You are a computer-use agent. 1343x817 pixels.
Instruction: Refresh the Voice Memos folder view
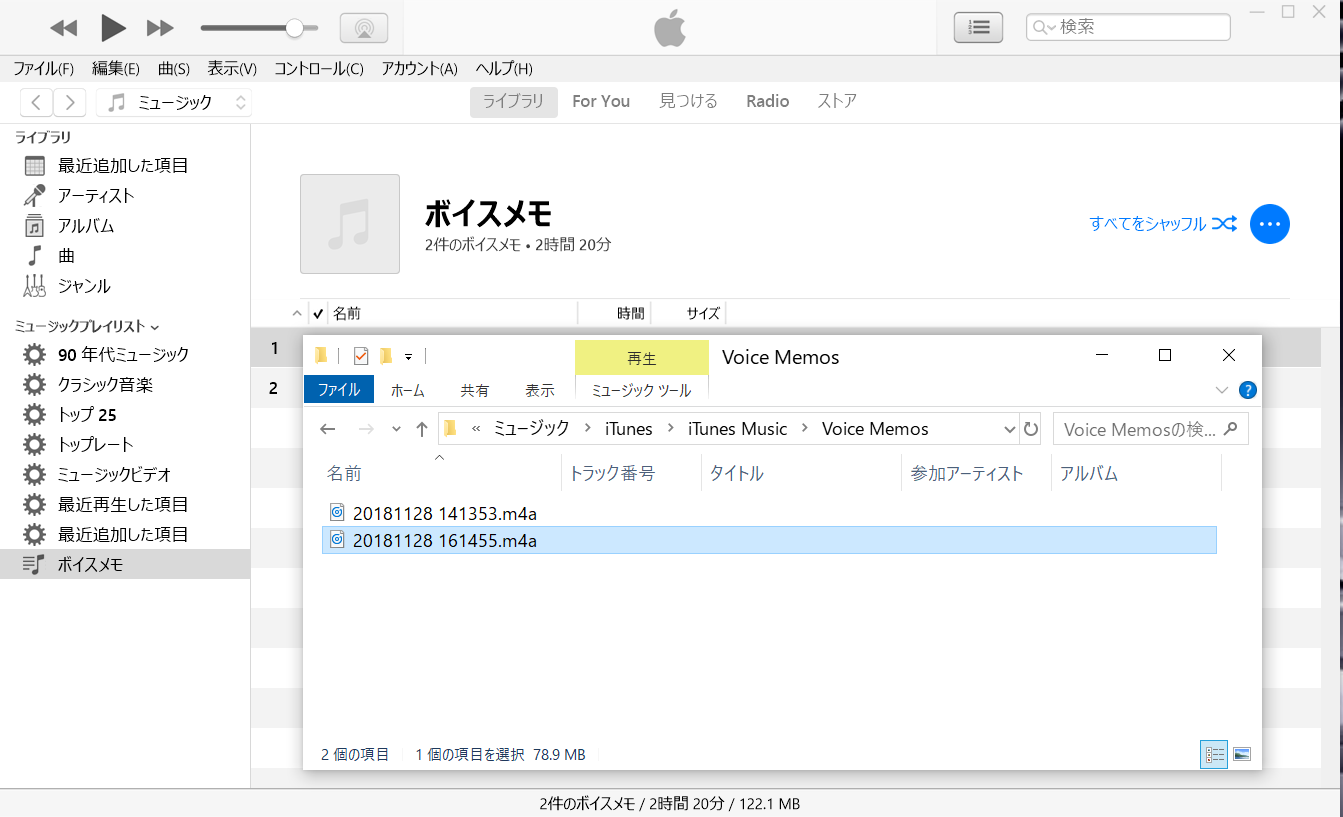pyautogui.click(x=1031, y=429)
